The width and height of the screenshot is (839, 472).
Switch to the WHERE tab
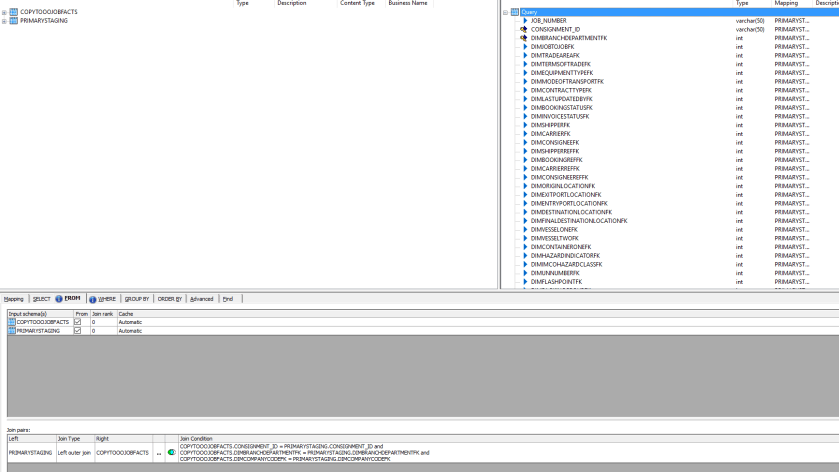point(103,299)
